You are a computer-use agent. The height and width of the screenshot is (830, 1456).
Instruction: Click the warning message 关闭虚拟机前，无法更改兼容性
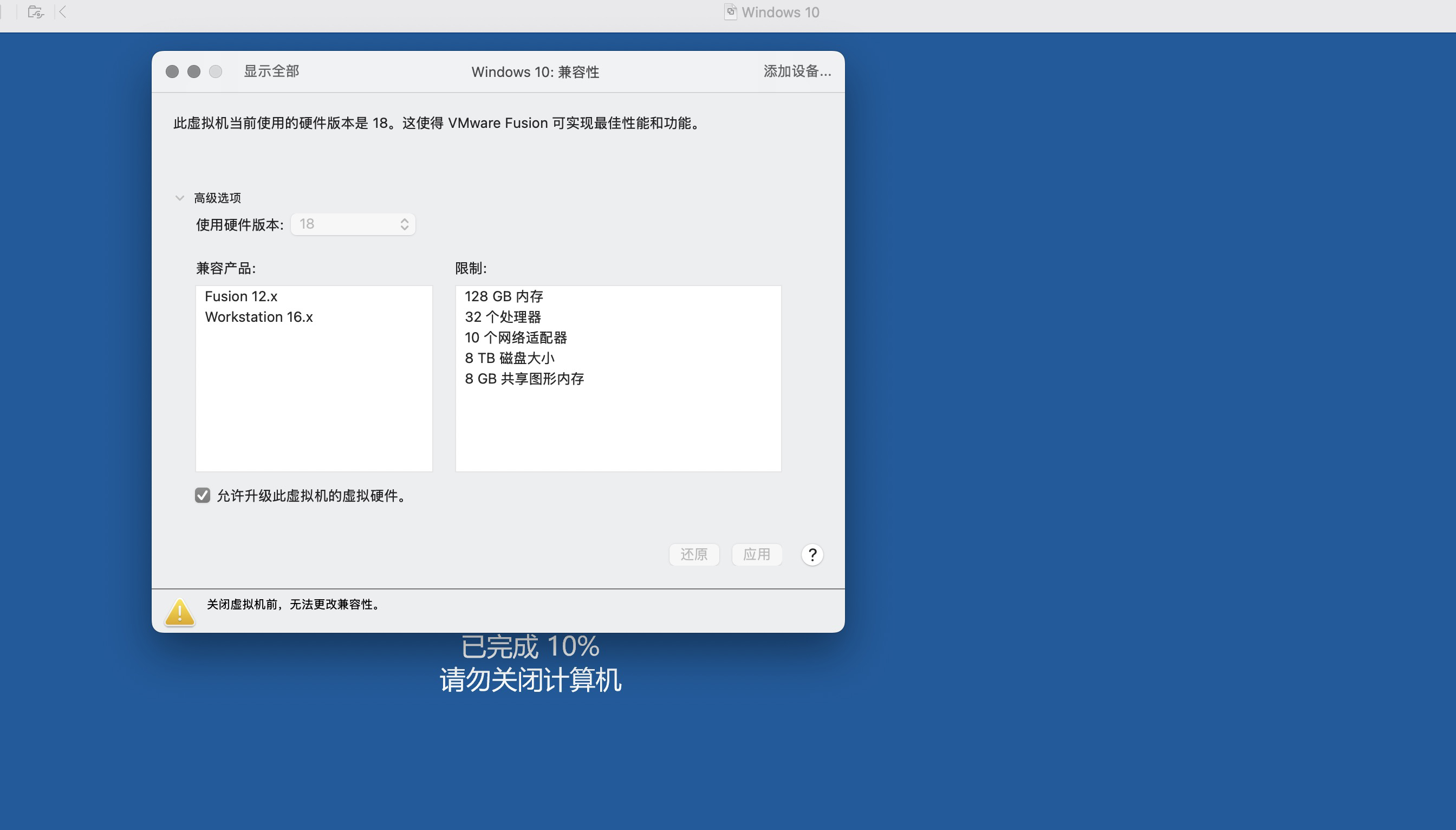(295, 604)
